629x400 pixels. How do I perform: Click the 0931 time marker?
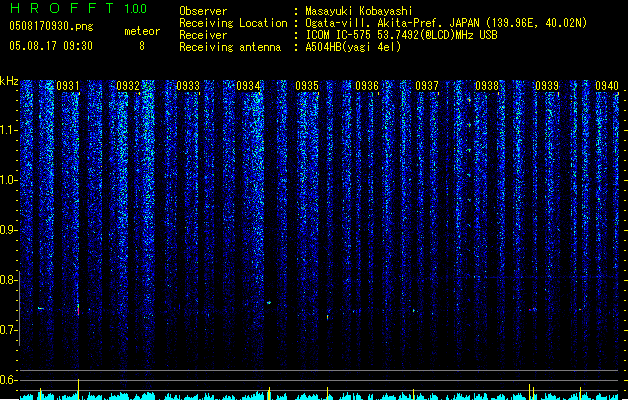[x=68, y=86]
